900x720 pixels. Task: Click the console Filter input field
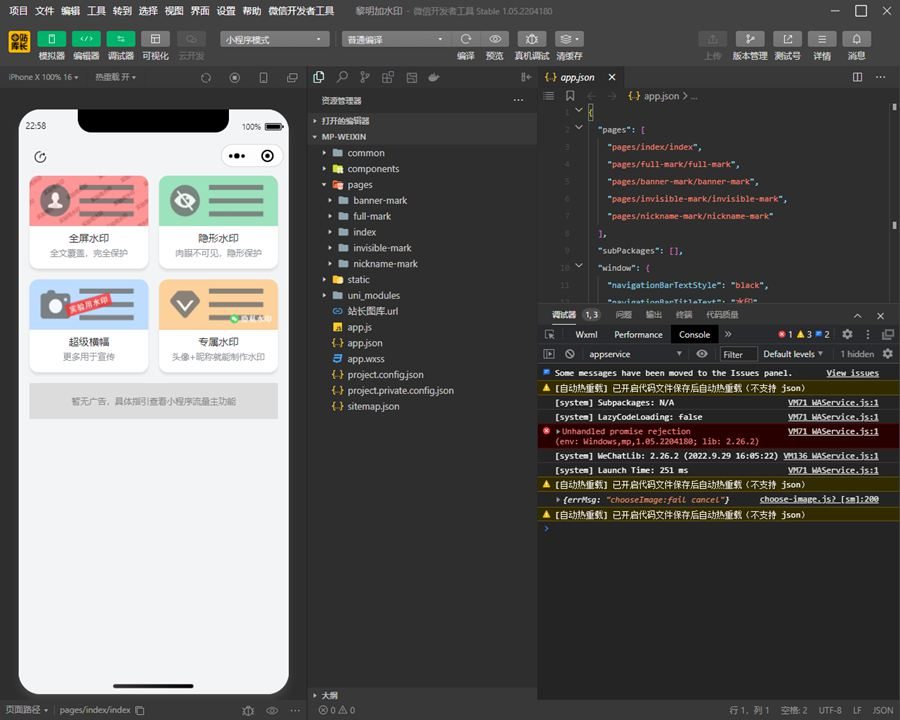(738, 354)
